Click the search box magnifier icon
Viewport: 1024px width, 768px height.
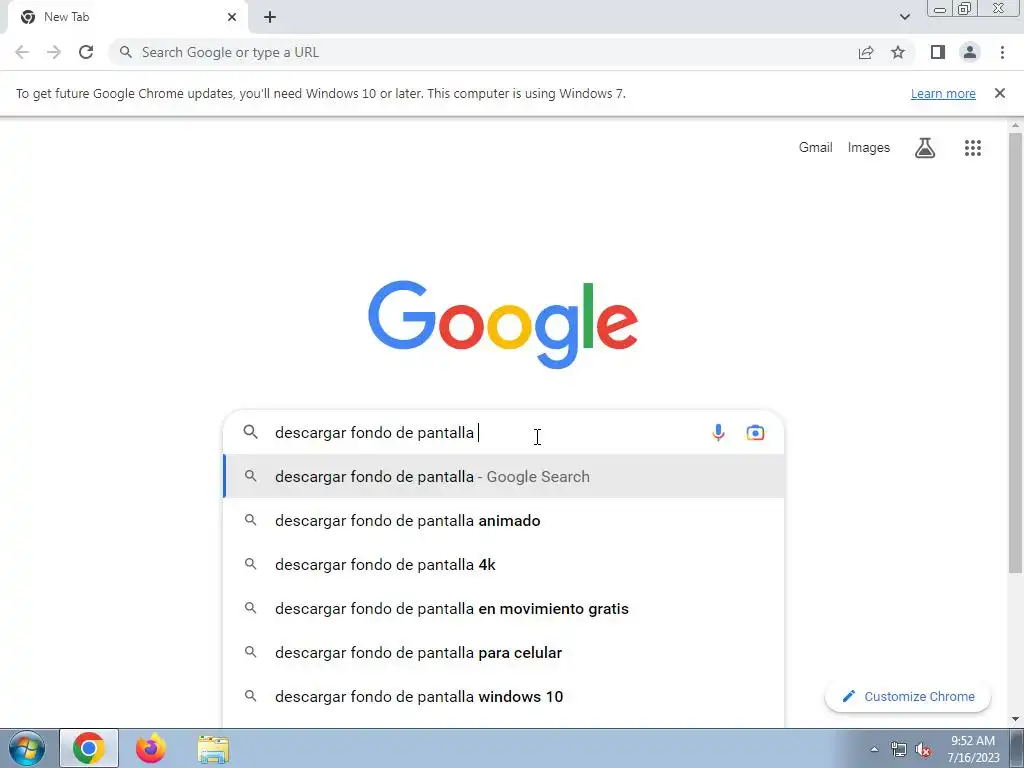coord(251,432)
